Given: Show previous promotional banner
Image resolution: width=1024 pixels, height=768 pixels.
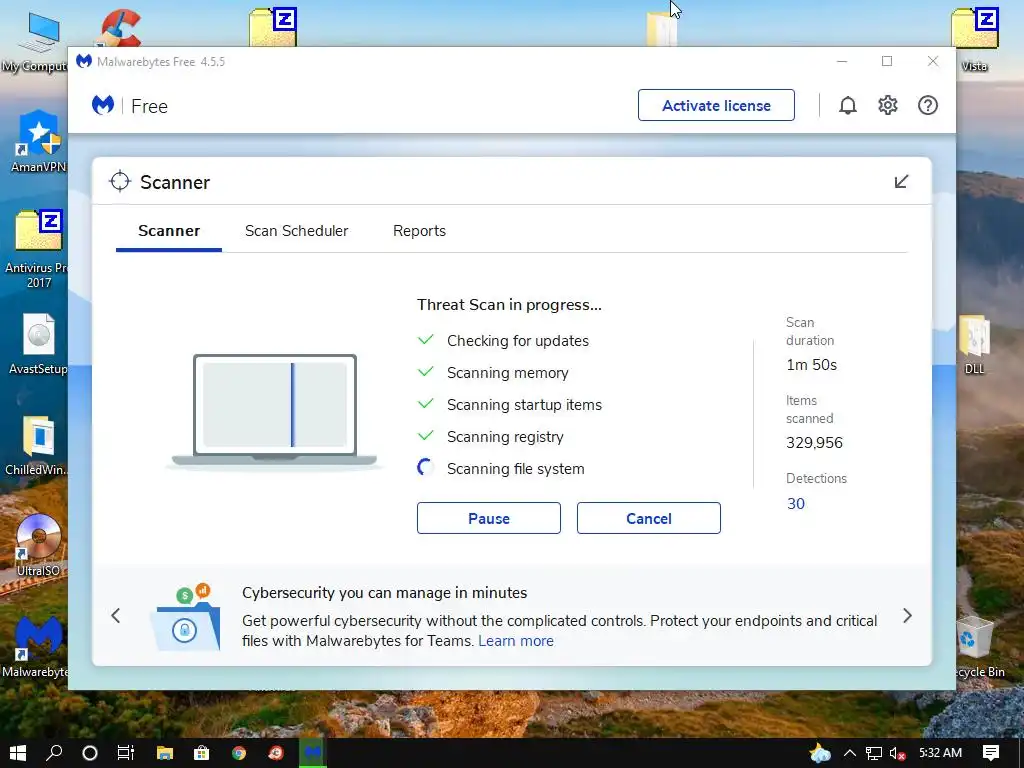Looking at the screenshot, I should pos(116,615).
